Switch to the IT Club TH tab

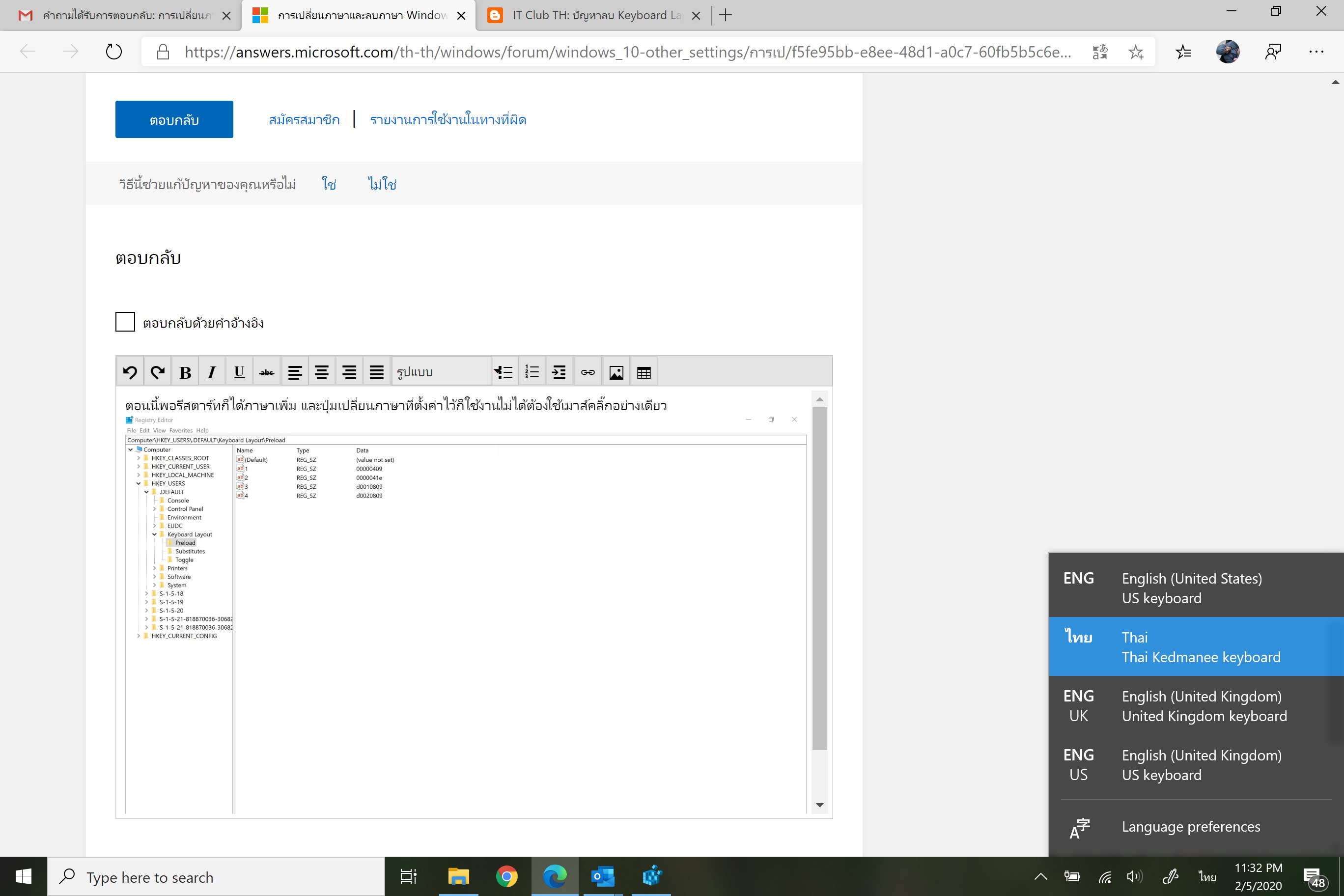(x=595, y=15)
